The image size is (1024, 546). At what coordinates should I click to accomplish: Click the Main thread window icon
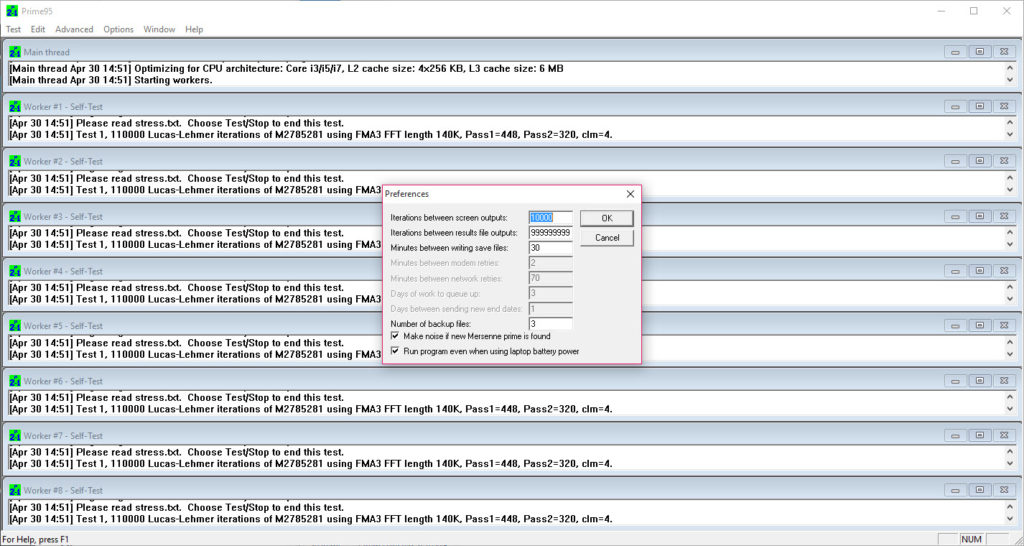(x=15, y=52)
